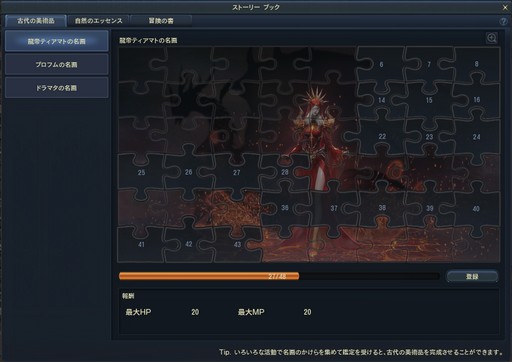Pick puzzle piece number 16
Screen dimensions: 512x362
(x=477, y=99)
